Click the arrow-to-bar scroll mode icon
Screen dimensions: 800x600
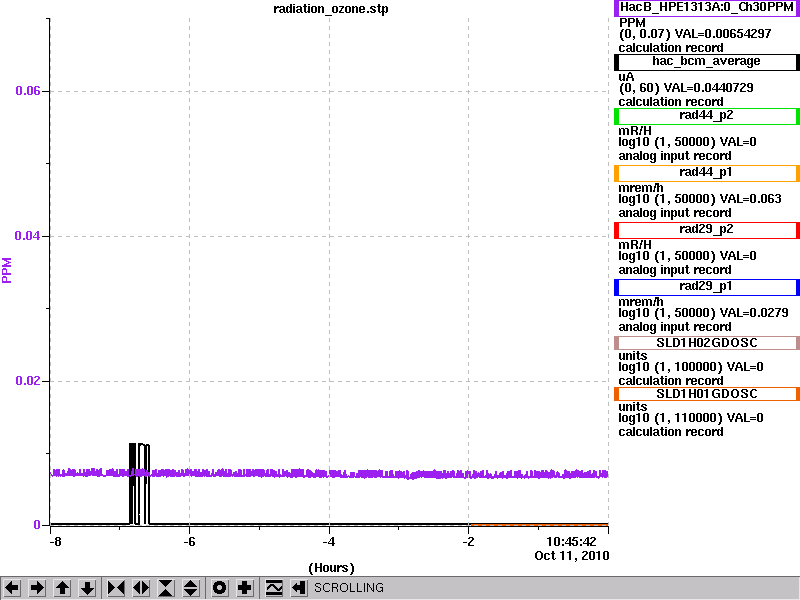click(x=299, y=588)
